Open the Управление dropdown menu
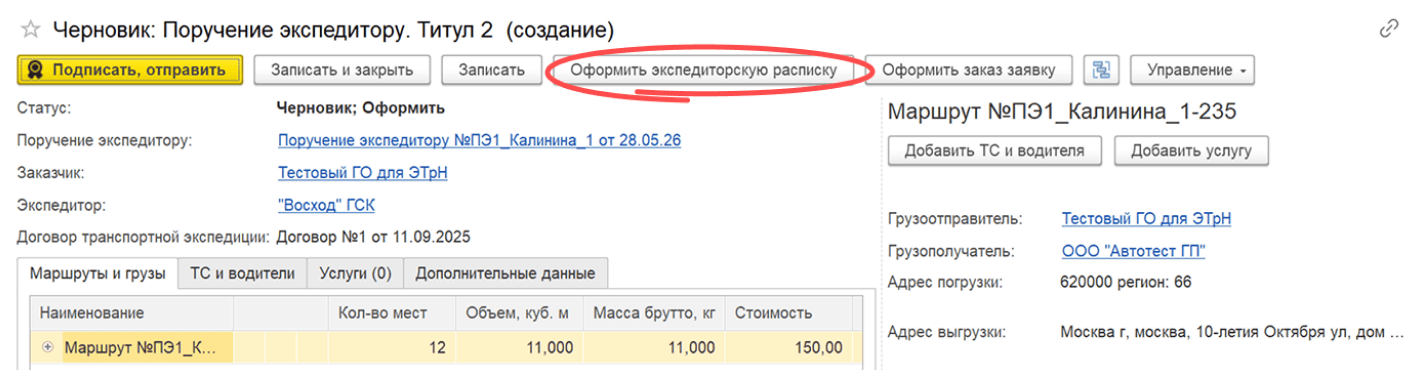 pos(1192,70)
